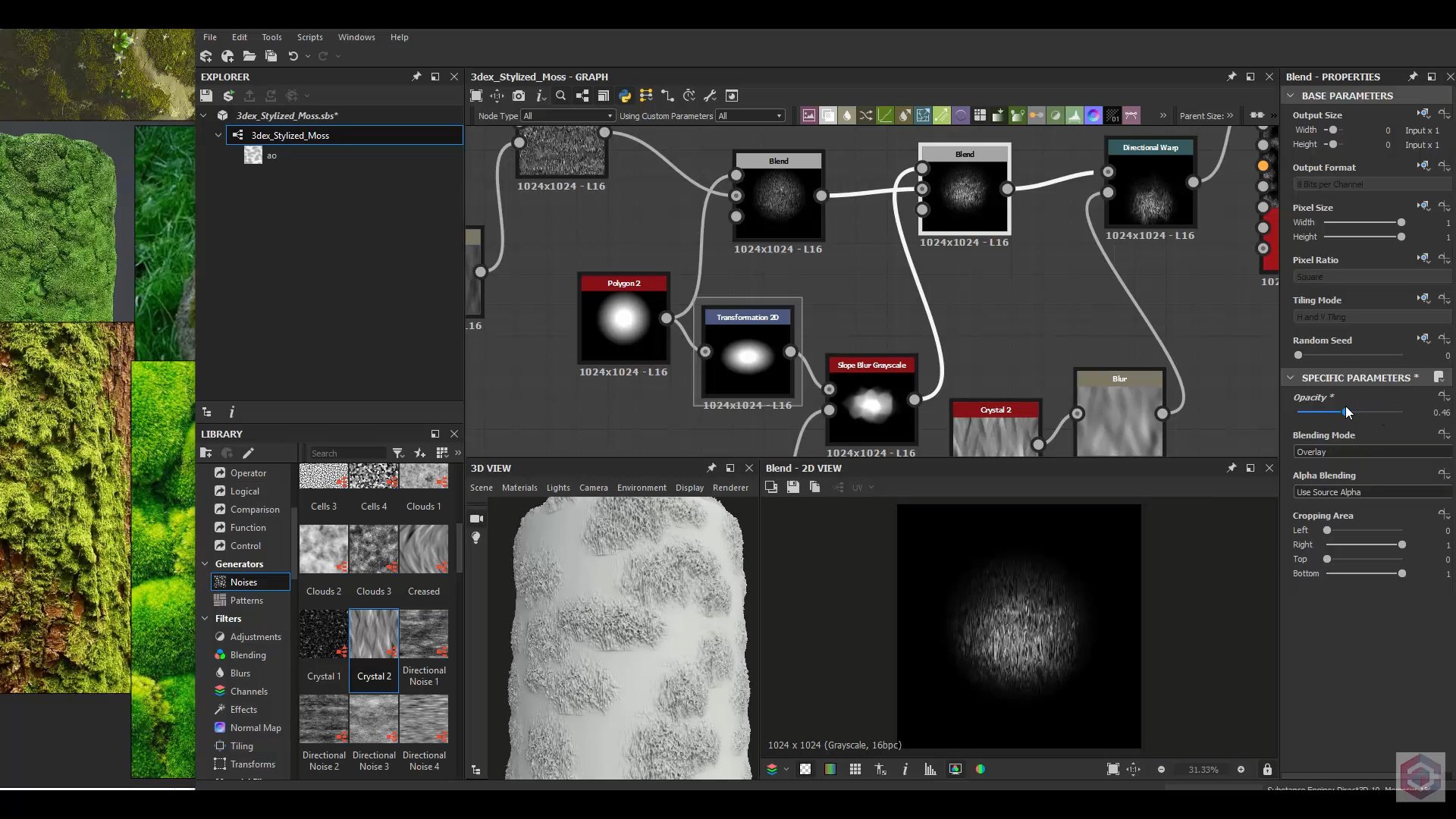This screenshot has height=819, width=1456.
Task: Open the Node Type dropdown
Action: point(567,116)
